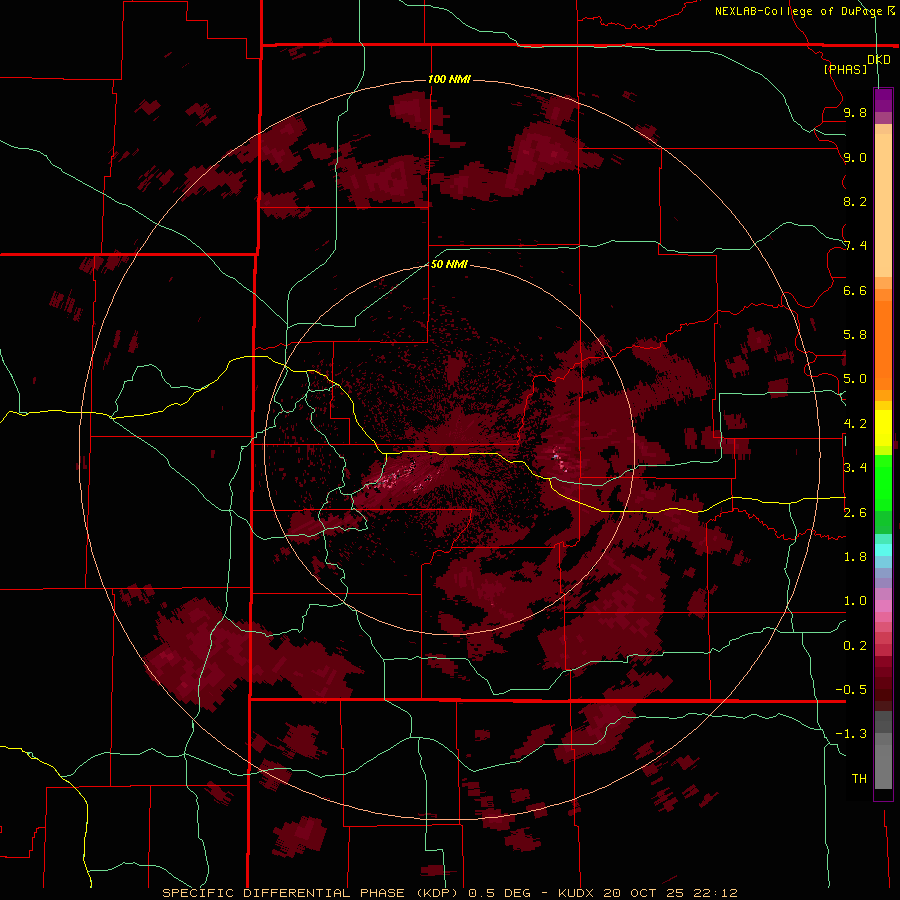The width and height of the screenshot is (900, 900).
Task: Click the [PHAS] legend label
Action: (x=845, y=69)
